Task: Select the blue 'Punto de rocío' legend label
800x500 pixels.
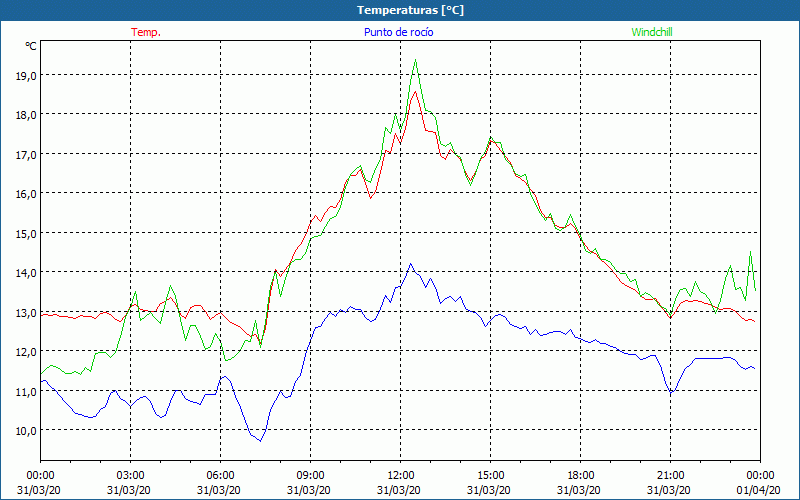Action: pos(398,32)
